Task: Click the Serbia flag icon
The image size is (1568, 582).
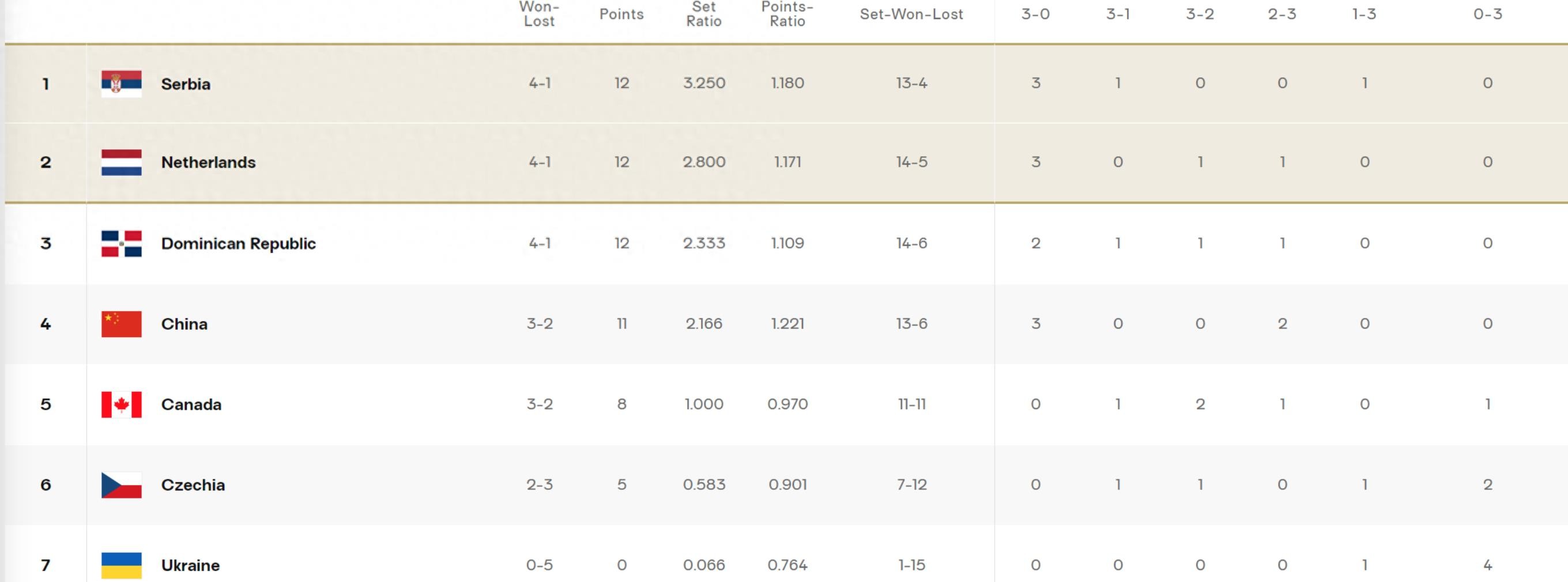Action: [x=121, y=84]
